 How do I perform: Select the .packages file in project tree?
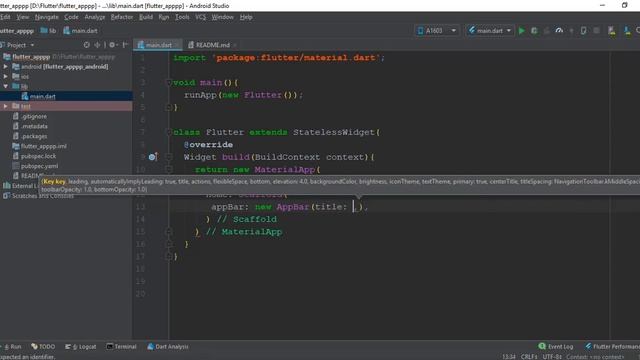34,136
